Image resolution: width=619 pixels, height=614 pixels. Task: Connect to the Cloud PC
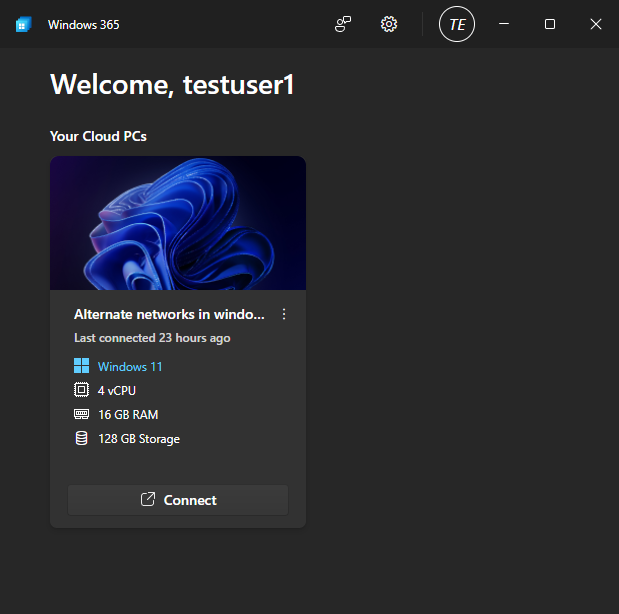178,500
